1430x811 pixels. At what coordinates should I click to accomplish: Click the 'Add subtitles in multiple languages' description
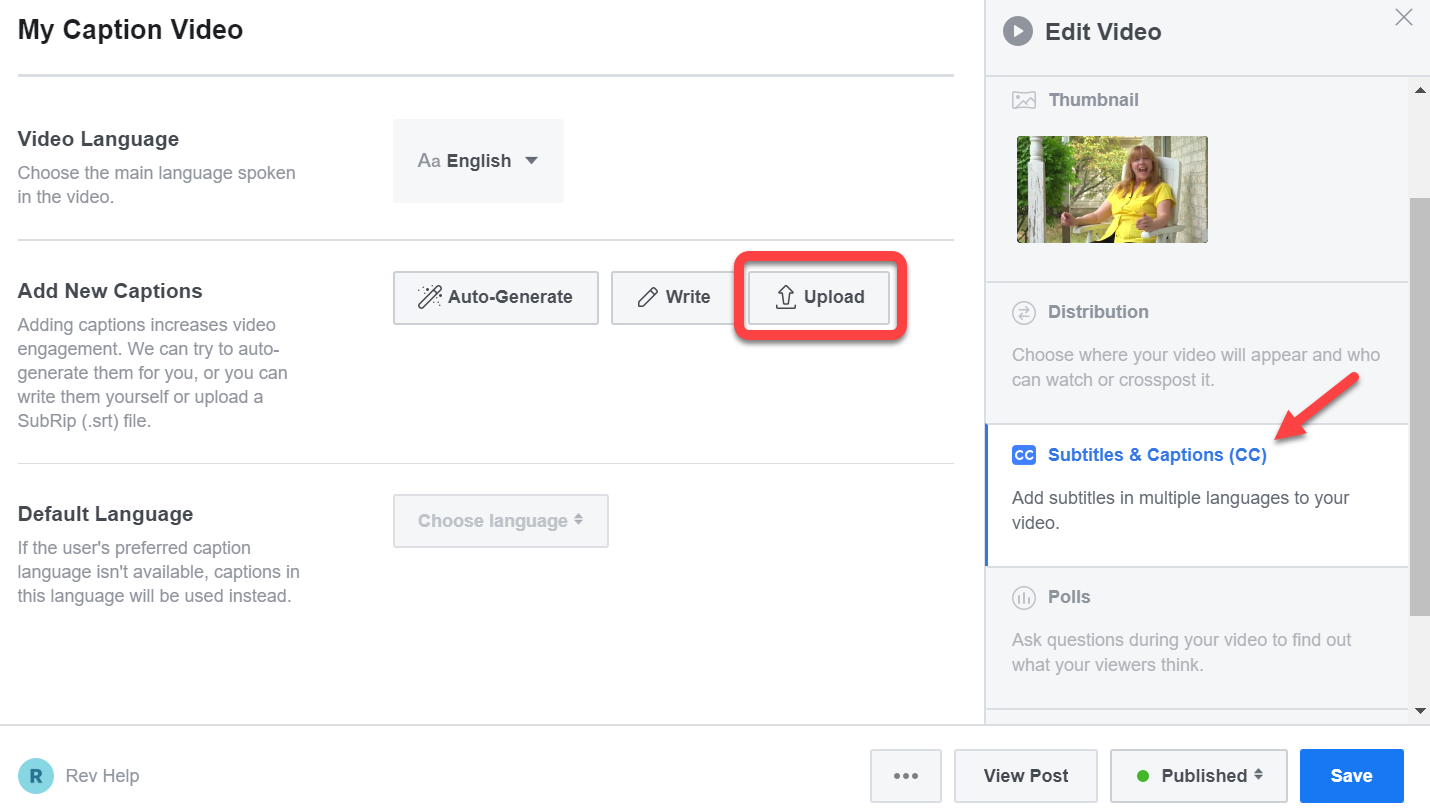click(x=1181, y=510)
